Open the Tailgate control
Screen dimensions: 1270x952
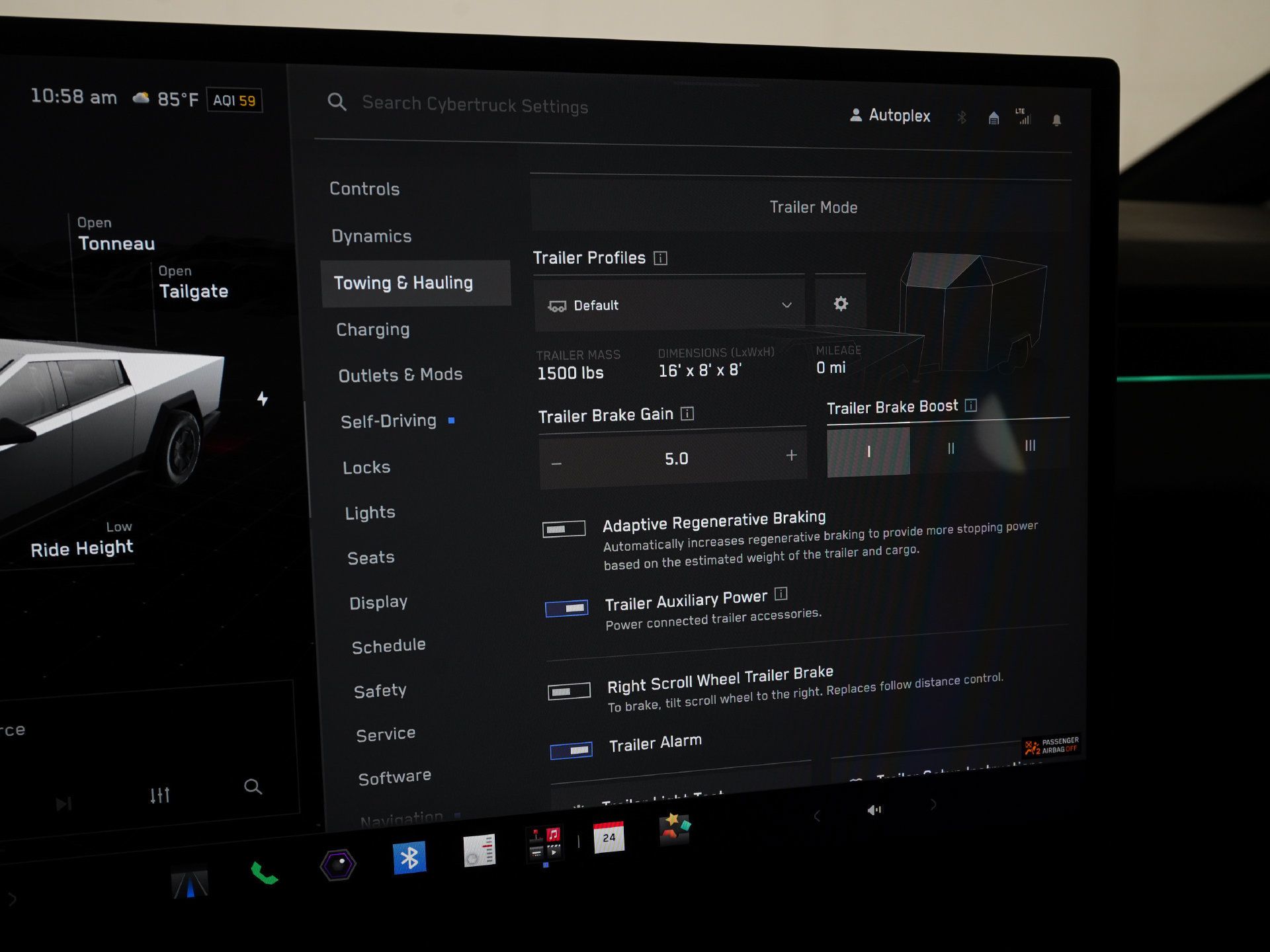(x=193, y=283)
